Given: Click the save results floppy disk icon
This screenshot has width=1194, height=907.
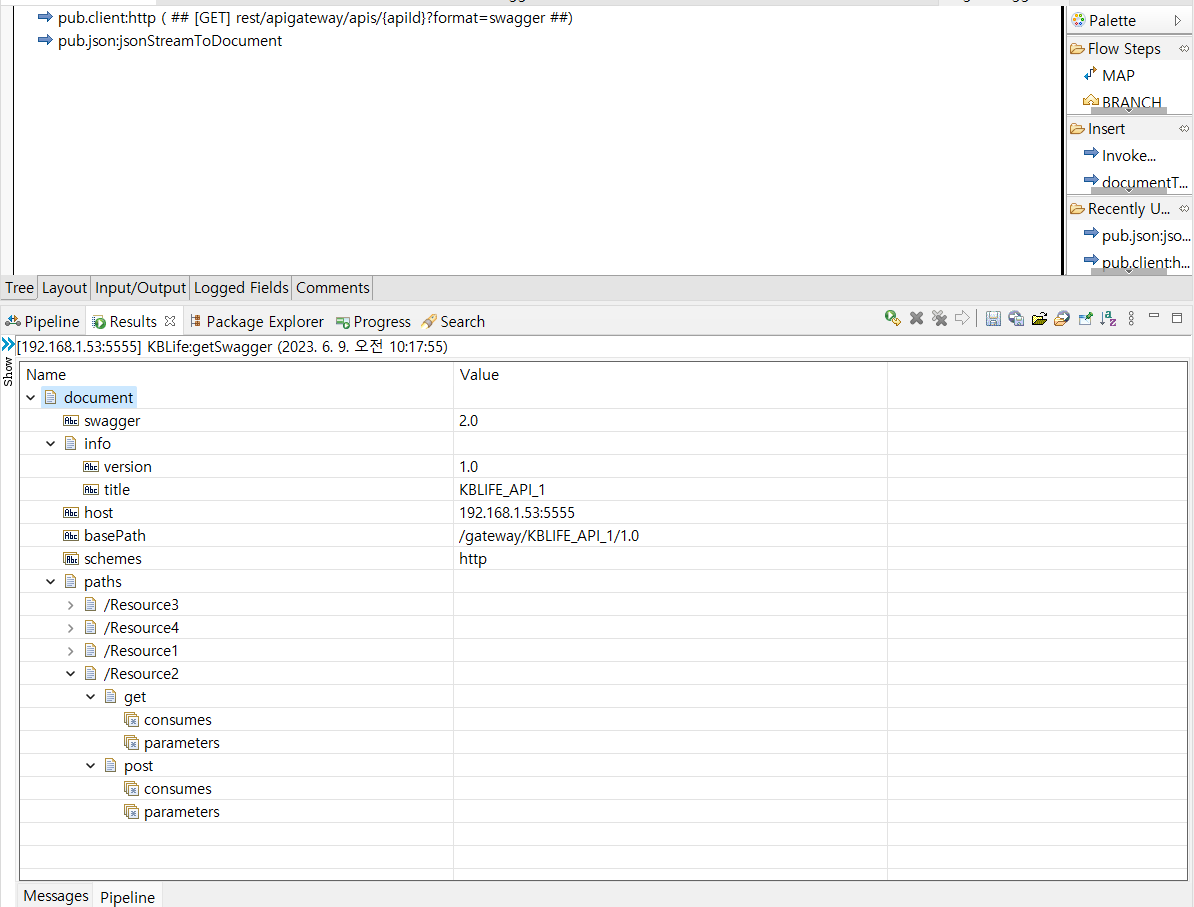Looking at the screenshot, I should click(x=993, y=318).
